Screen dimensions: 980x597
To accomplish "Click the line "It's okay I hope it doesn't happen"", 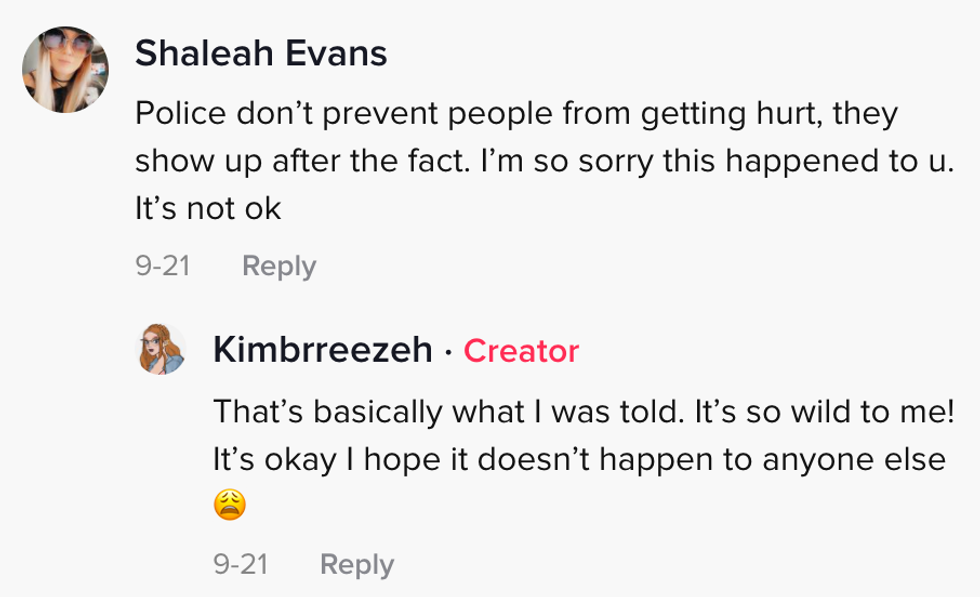I will (579, 459).
